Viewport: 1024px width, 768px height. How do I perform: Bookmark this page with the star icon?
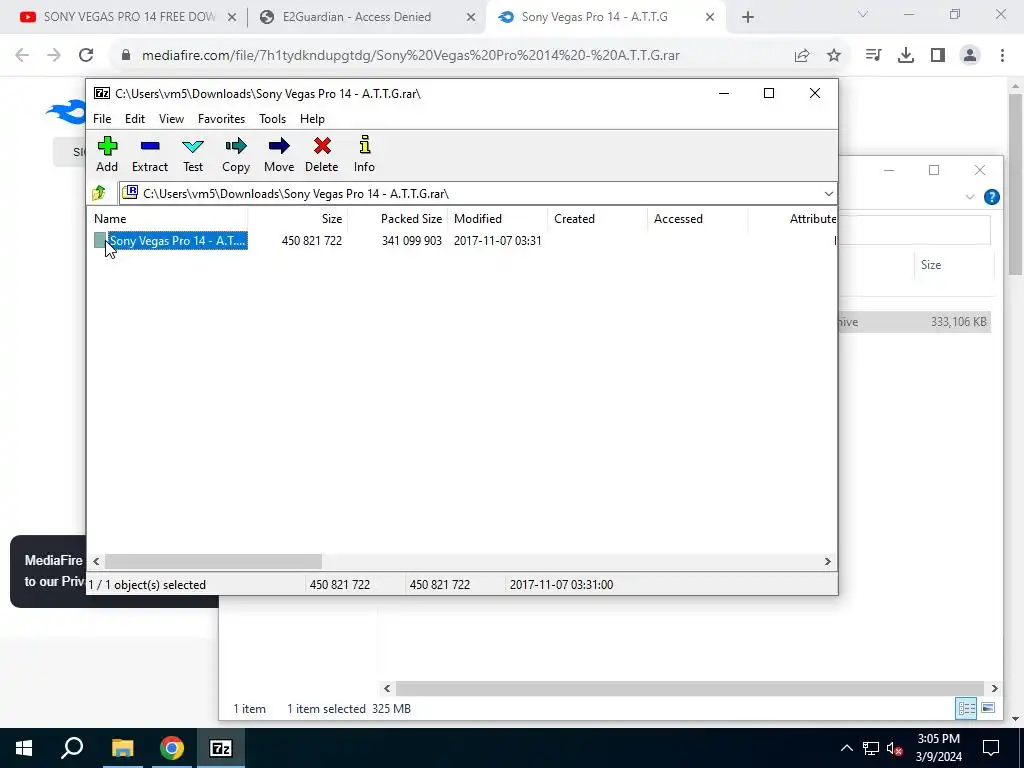(834, 56)
